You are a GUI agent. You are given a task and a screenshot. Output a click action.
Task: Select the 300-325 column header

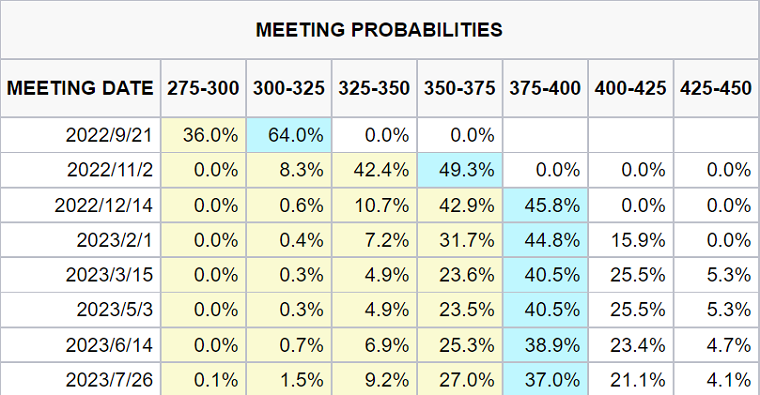pyautogui.click(x=289, y=88)
